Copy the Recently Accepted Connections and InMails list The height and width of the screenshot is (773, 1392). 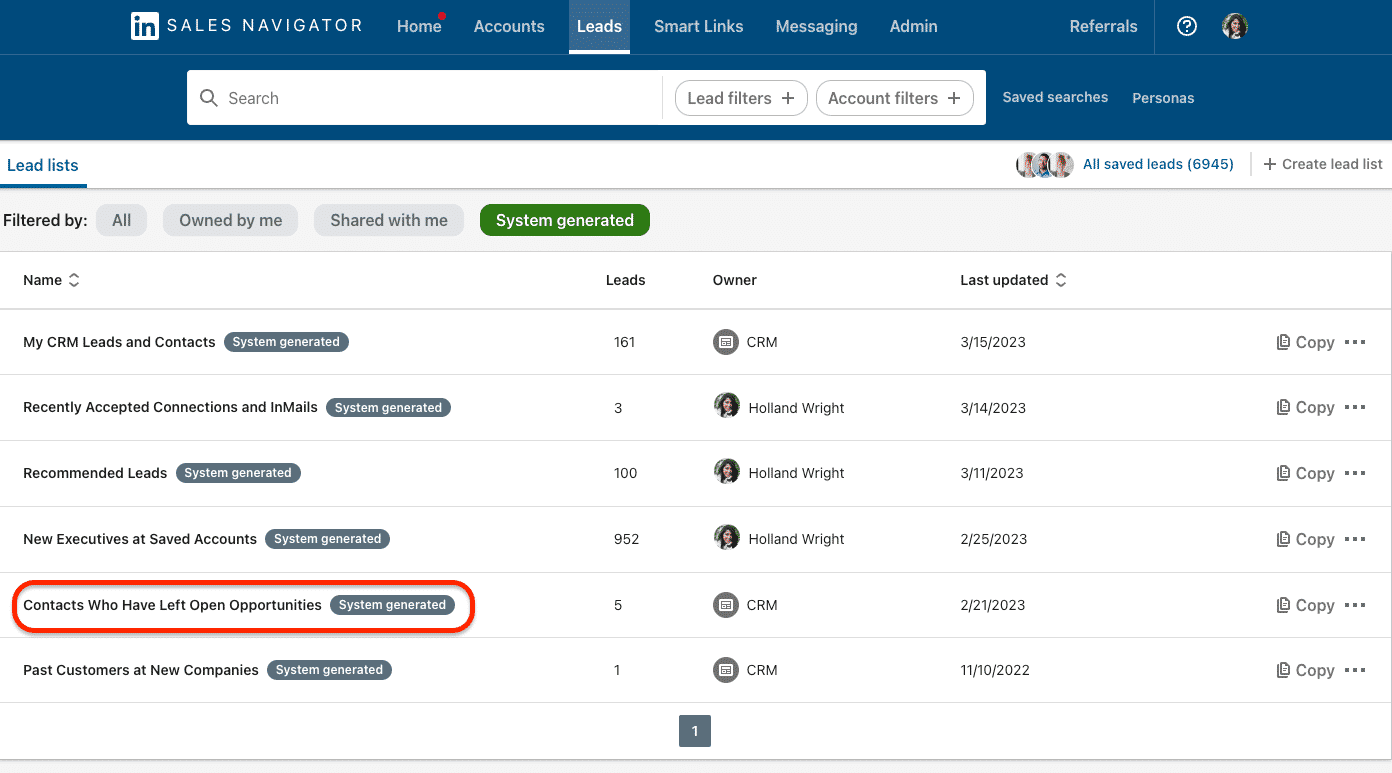click(1305, 407)
